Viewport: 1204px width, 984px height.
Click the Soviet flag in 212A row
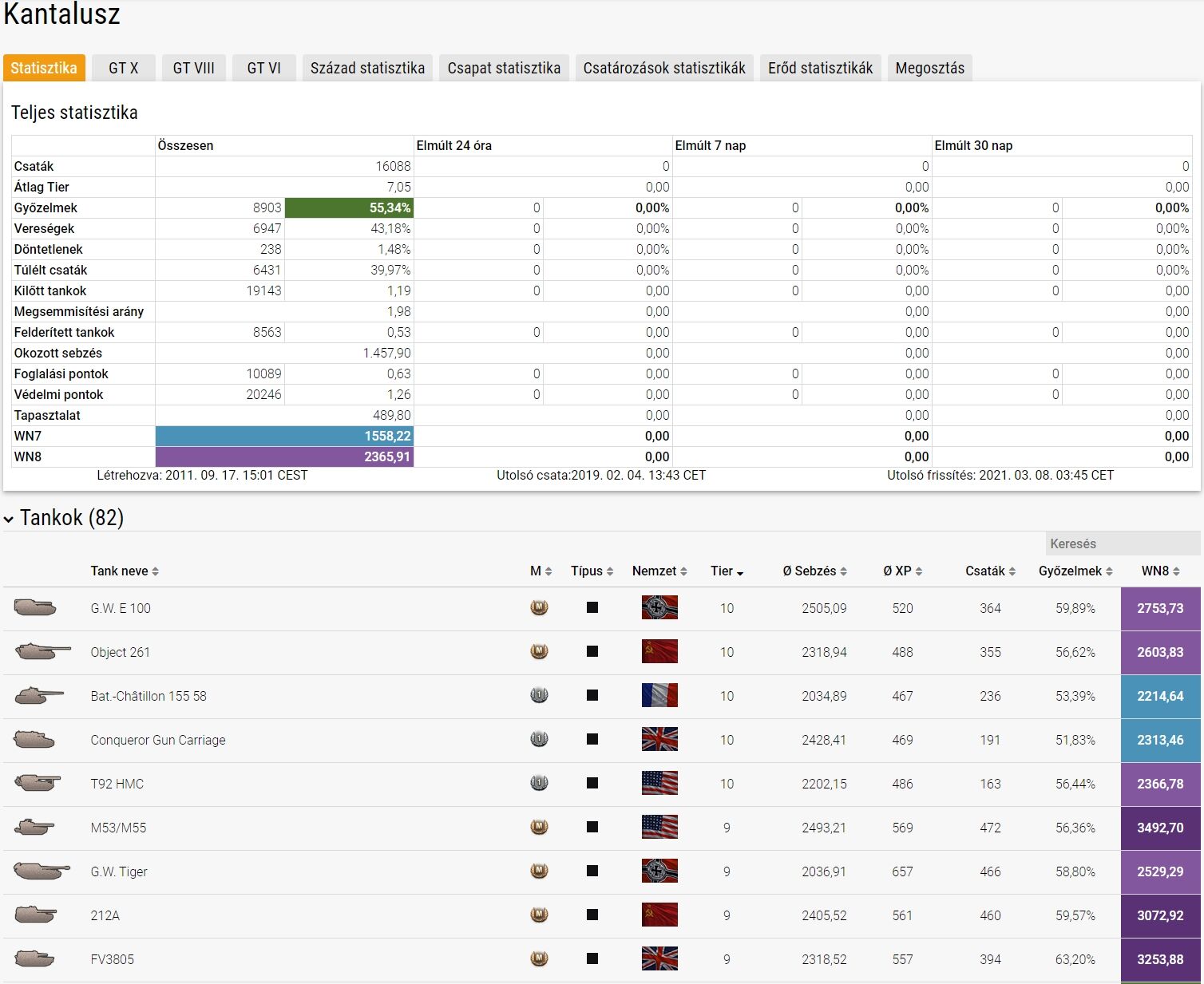pos(659,915)
